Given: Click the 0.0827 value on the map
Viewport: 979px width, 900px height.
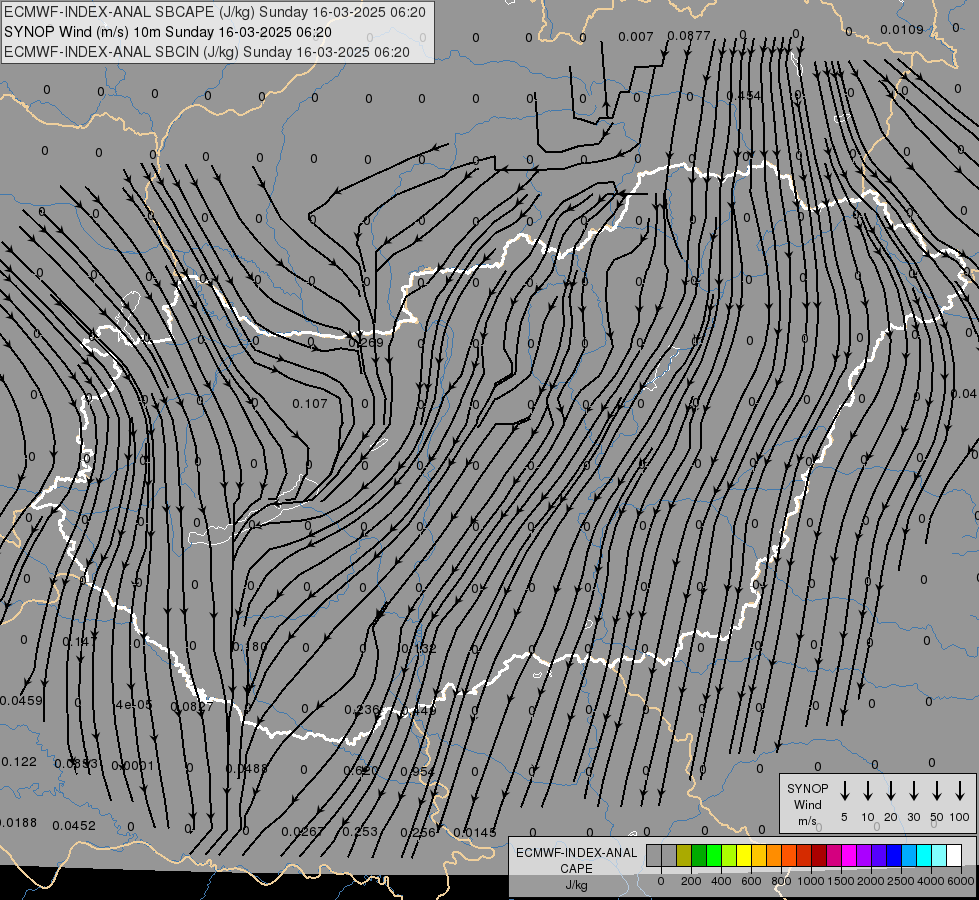Looking at the screenshot, I should click(192, 706).
